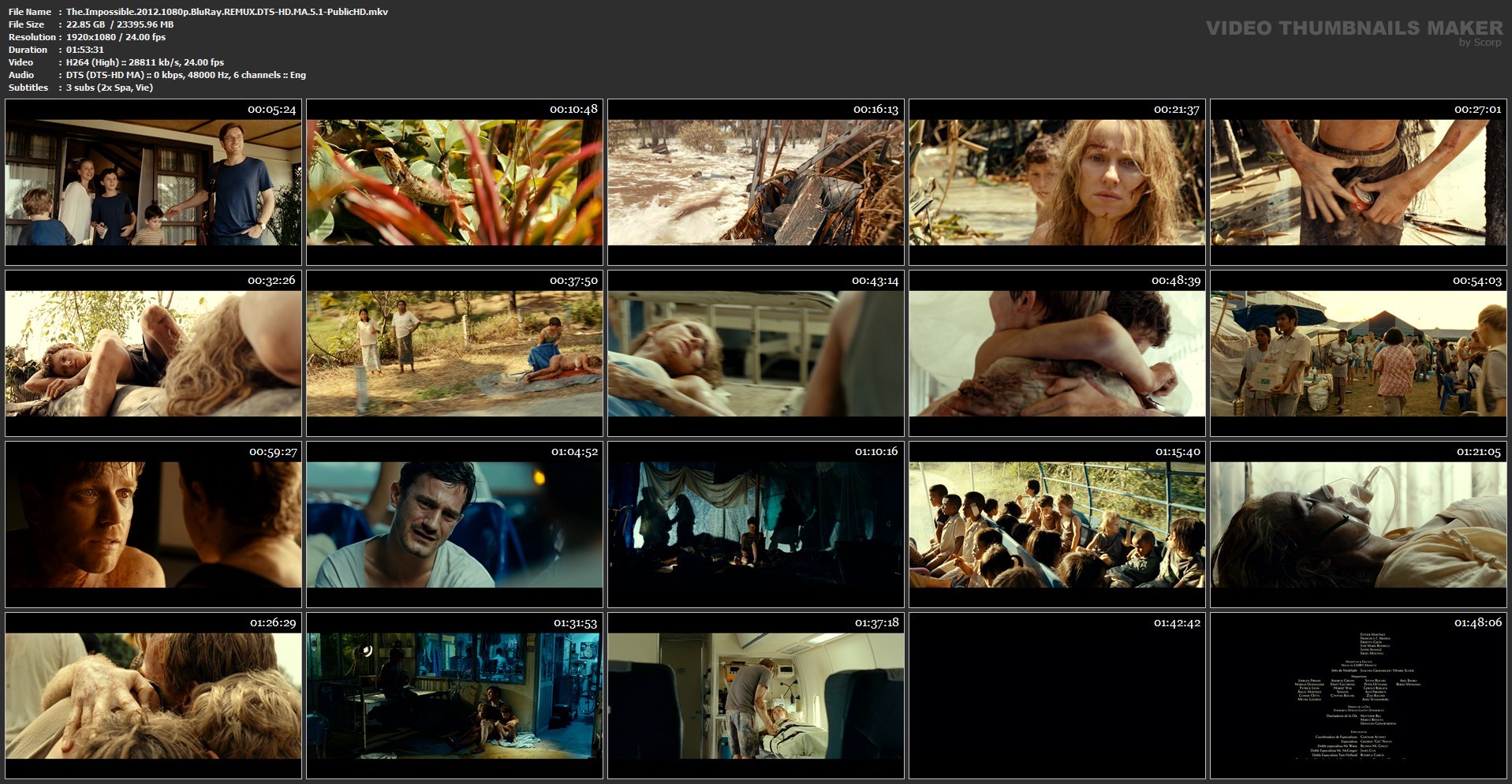Image resolution: width=1512 pixels, height=784 pixels.
Task: Click the 01:48:06 timestamp label
Action: pyautogui.click(x=1477, y=622)
